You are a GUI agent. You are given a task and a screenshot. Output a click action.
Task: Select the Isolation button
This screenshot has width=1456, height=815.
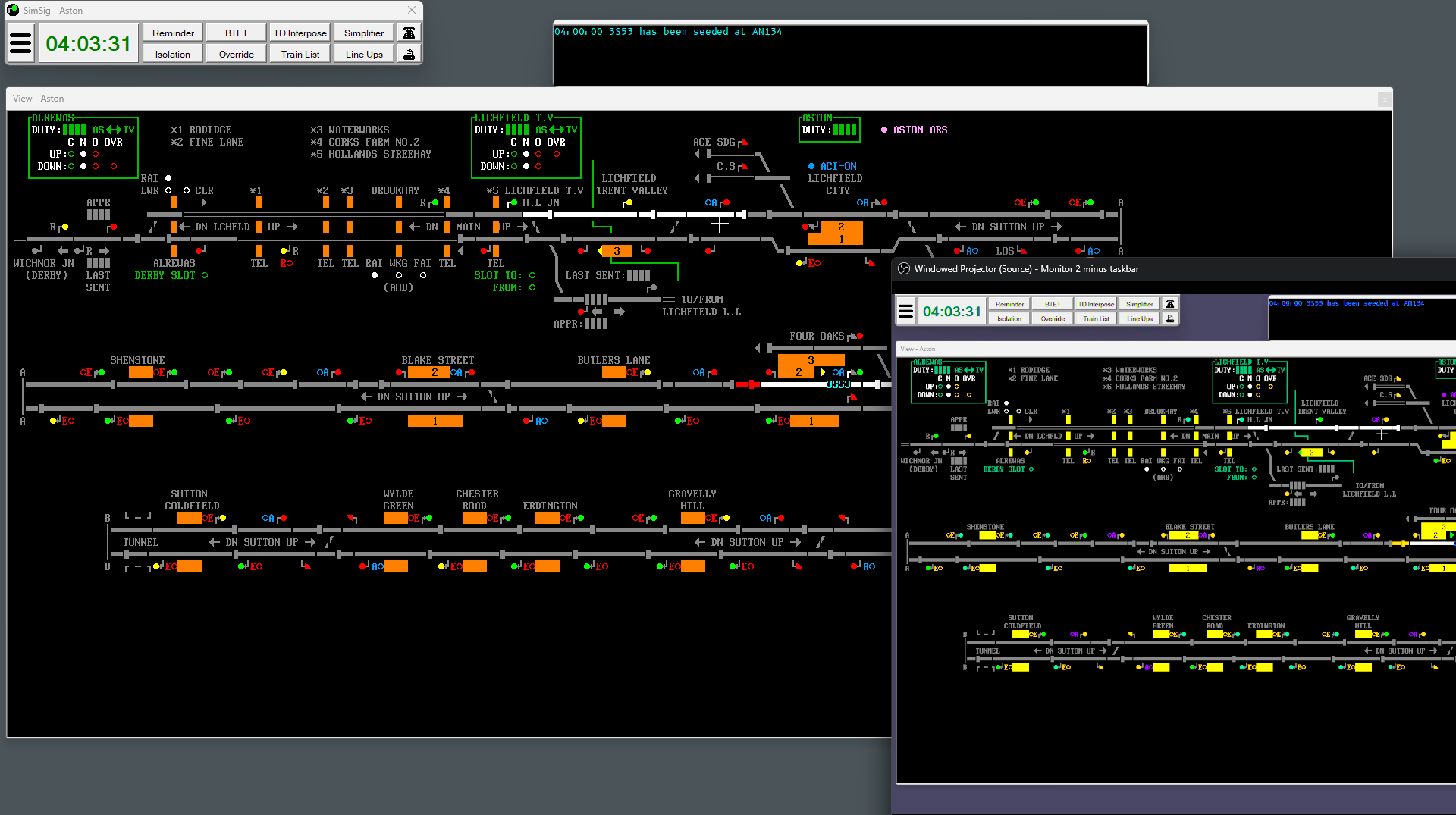pos(173,54)
